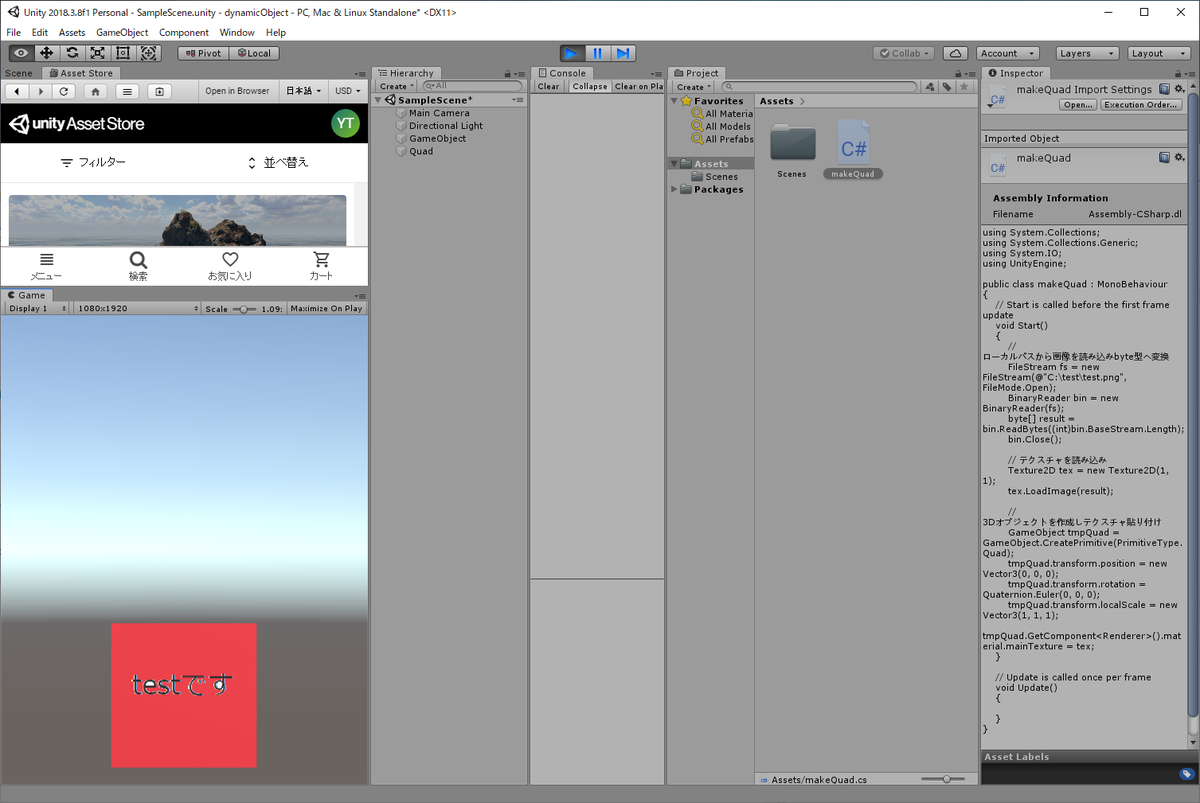Toggle the Inspector panel lock

click(1180, 73)
